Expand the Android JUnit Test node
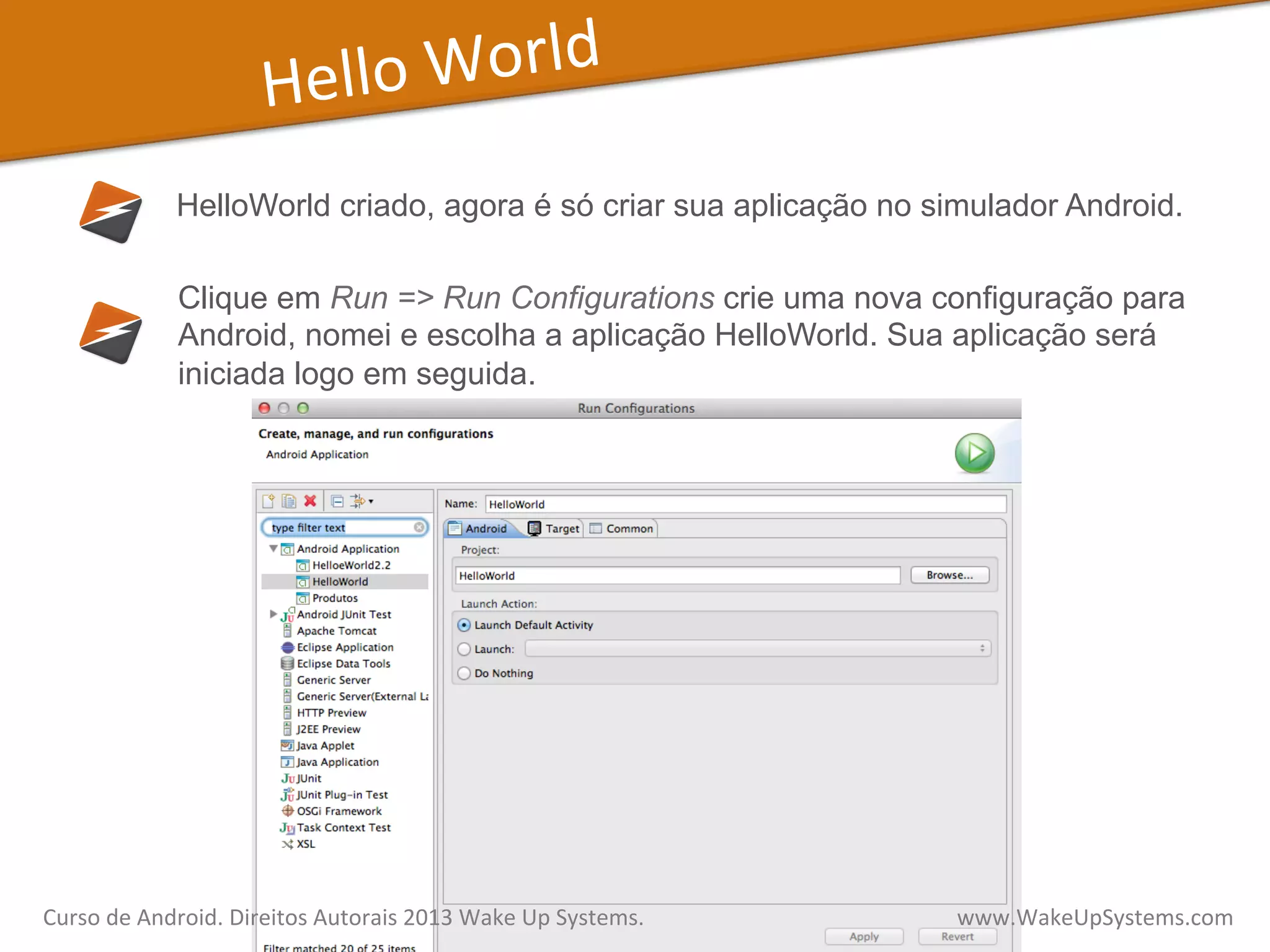 (273, 614)
